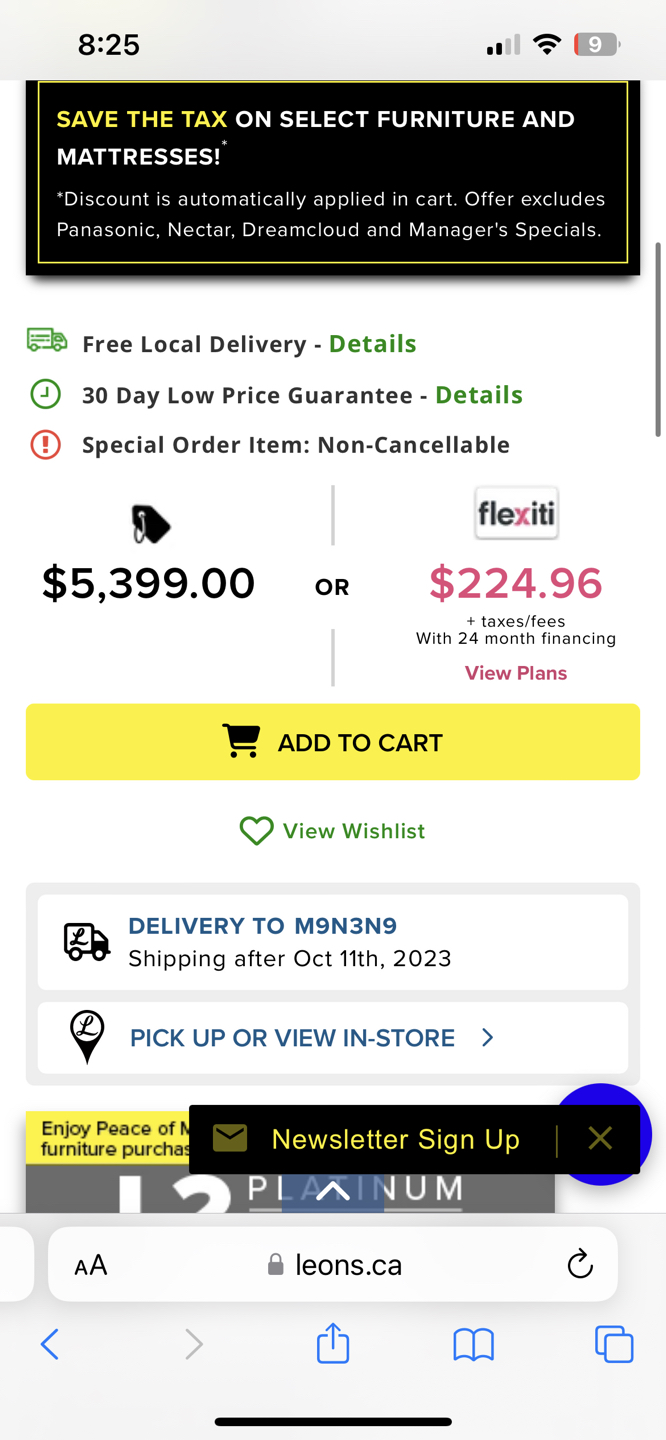
Task: Open the Safari tabs overview icon
Action: (613, 1344)
